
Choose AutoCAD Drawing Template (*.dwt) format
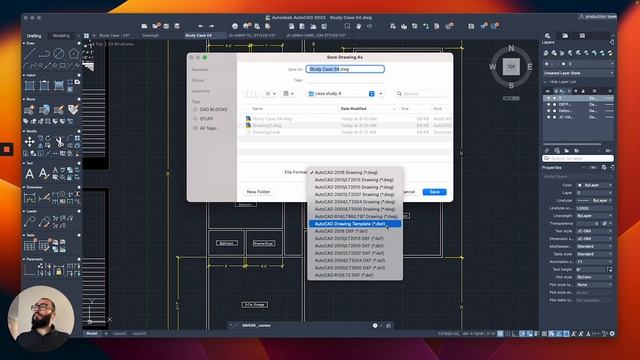tap(354, 224)
